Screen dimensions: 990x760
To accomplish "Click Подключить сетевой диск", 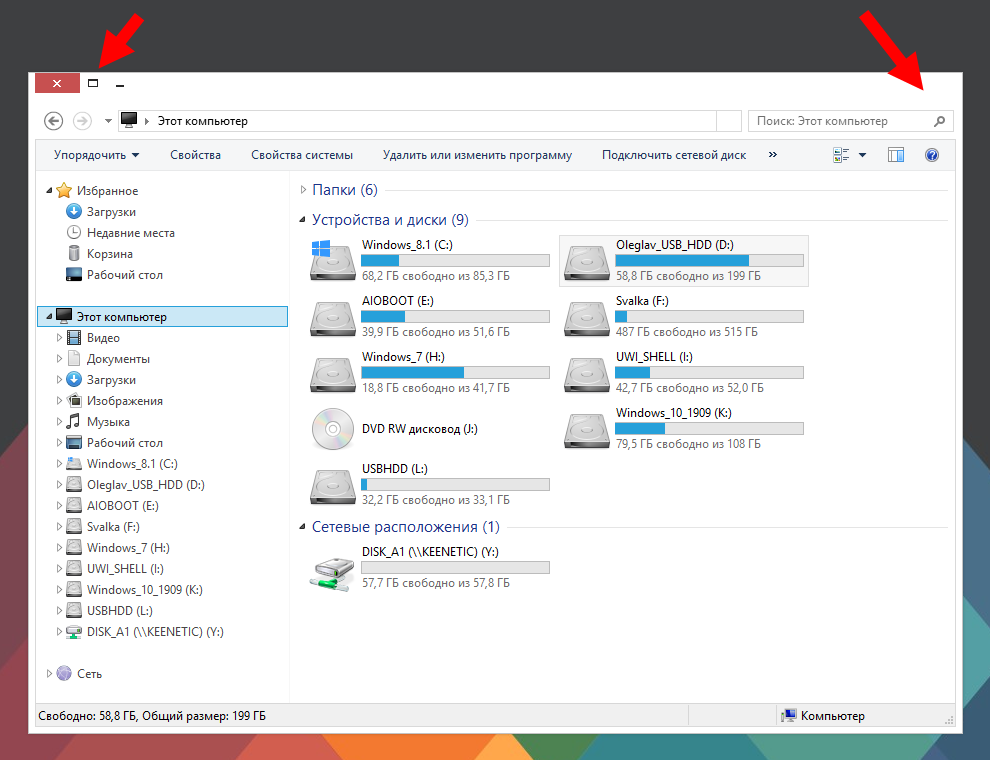I will [x=674, y=155].
